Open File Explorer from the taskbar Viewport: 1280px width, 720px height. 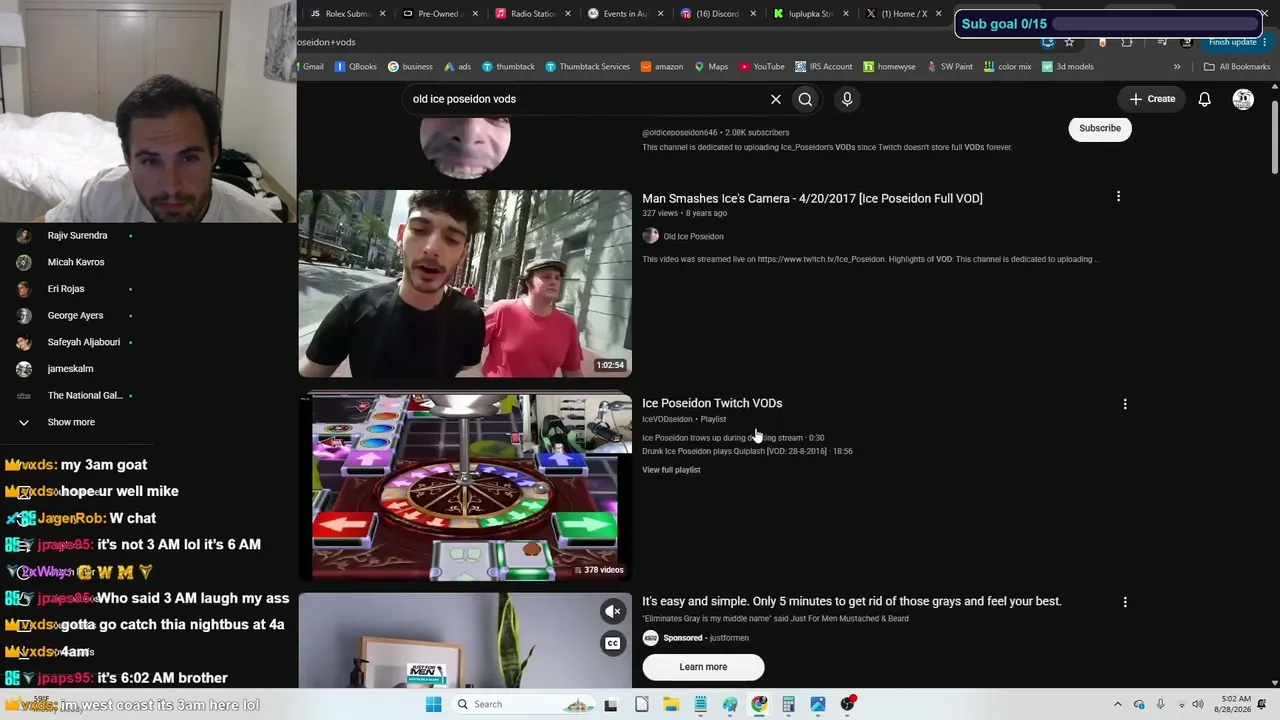coord(672,704)
